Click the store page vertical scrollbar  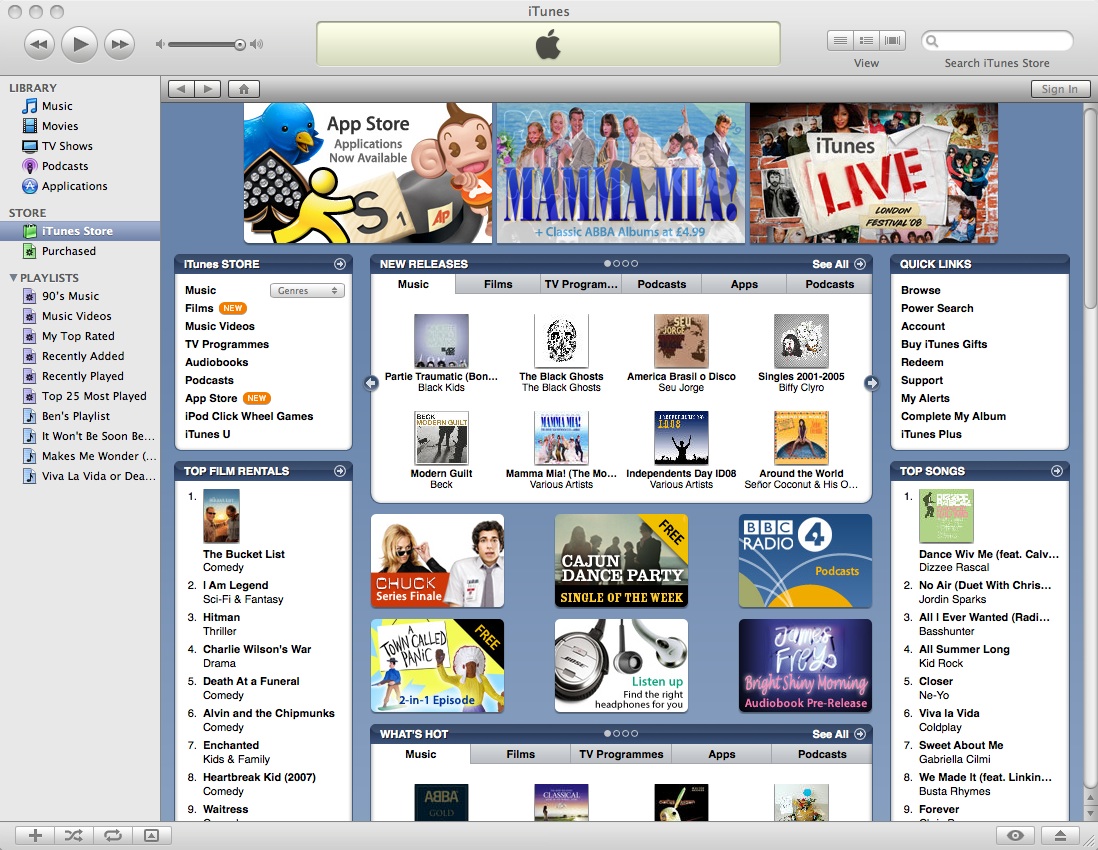coord(1090,207)
